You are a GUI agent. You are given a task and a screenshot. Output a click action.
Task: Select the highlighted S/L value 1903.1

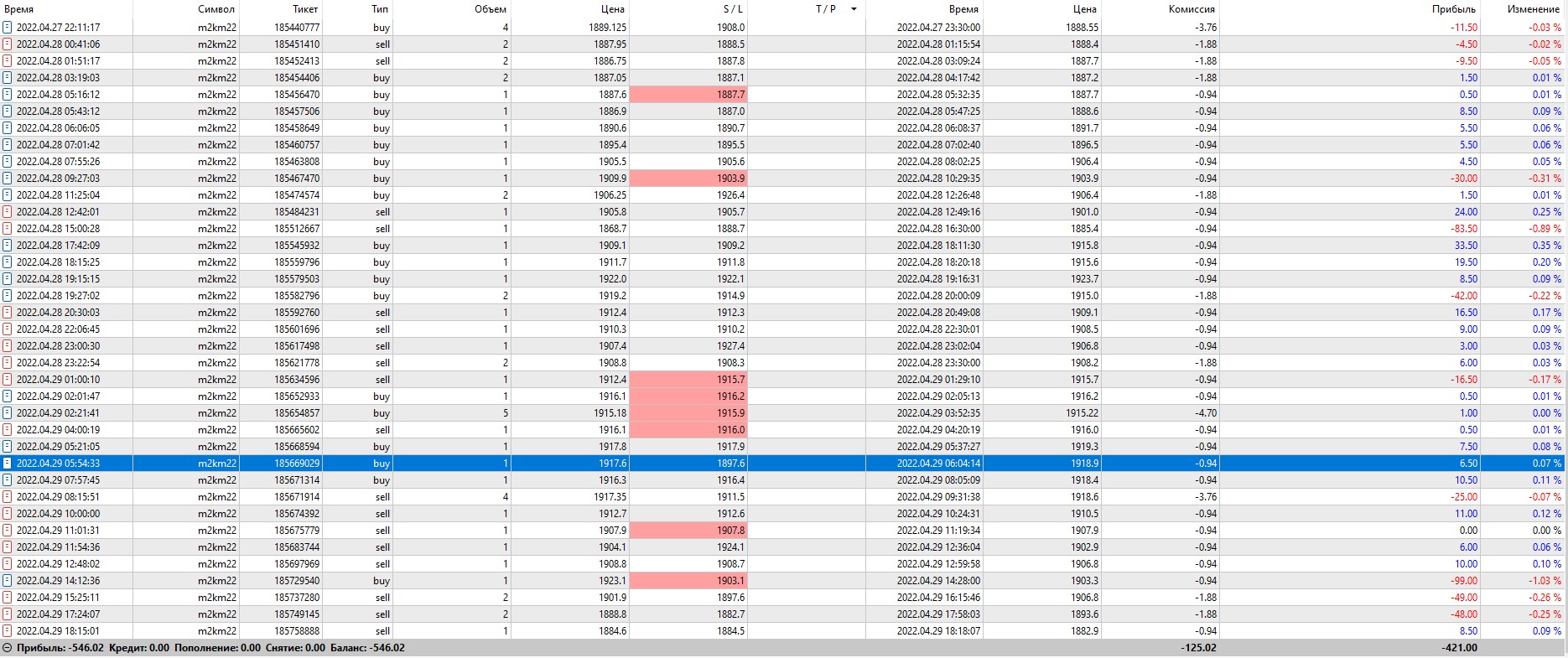click(688, 581)
